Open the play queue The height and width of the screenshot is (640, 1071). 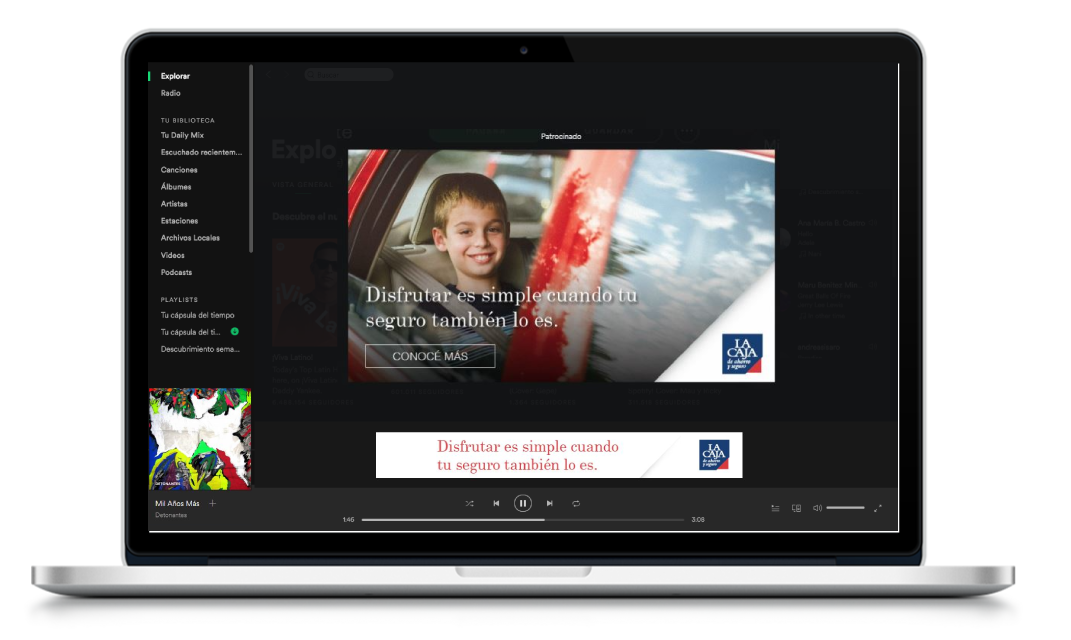tap(775, 508)
